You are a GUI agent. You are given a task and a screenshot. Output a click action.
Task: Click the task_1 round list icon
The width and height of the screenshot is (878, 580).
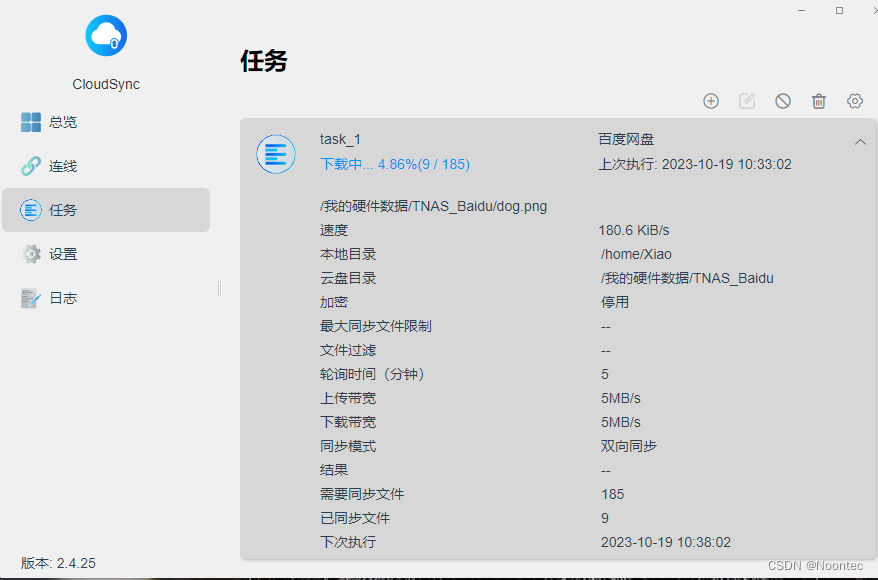[276, 154]
